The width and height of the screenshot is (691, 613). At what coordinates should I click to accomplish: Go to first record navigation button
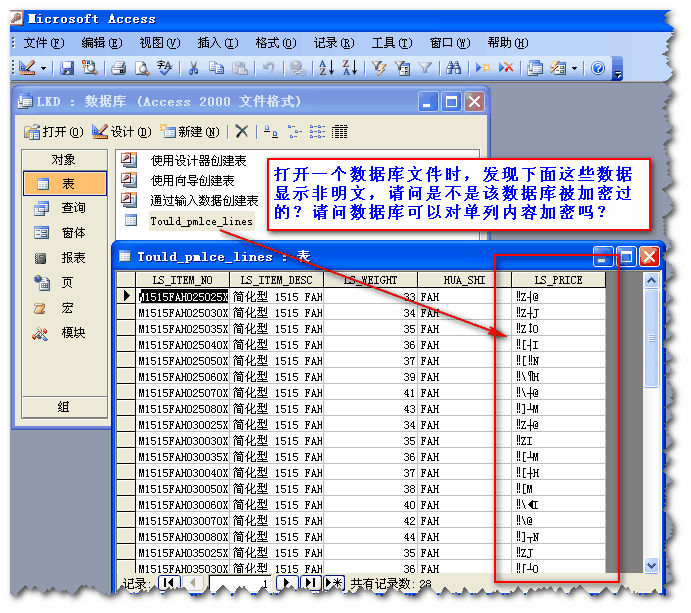[168, 583]
